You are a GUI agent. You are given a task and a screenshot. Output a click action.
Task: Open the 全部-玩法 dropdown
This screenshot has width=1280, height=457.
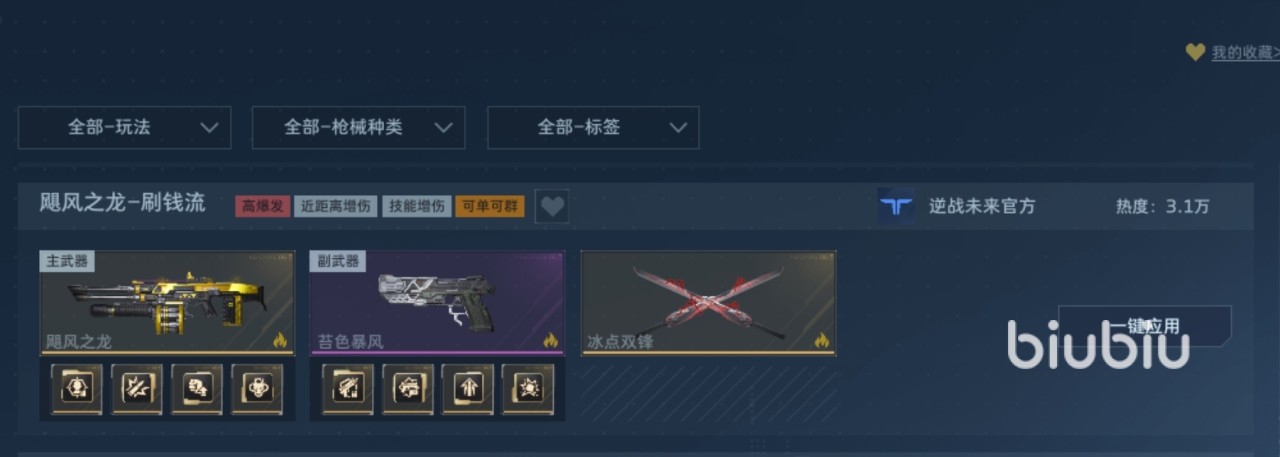coord(125,127)
